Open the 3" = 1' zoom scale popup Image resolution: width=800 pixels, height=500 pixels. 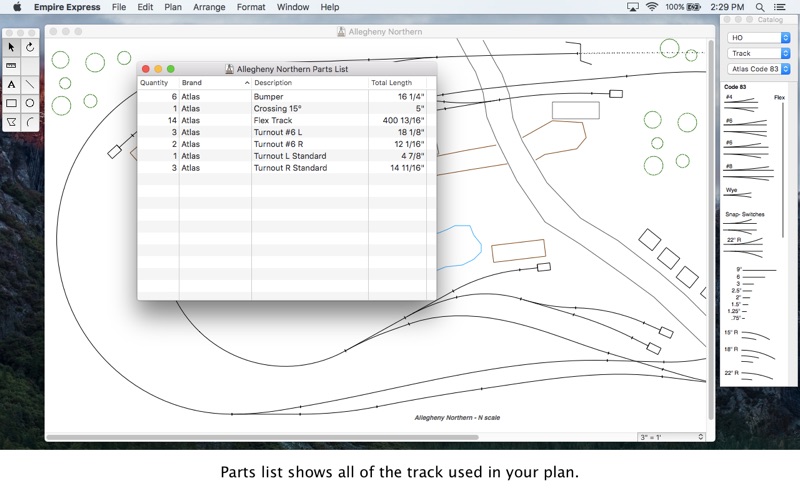pyautogui.click(x=671, y=437)
